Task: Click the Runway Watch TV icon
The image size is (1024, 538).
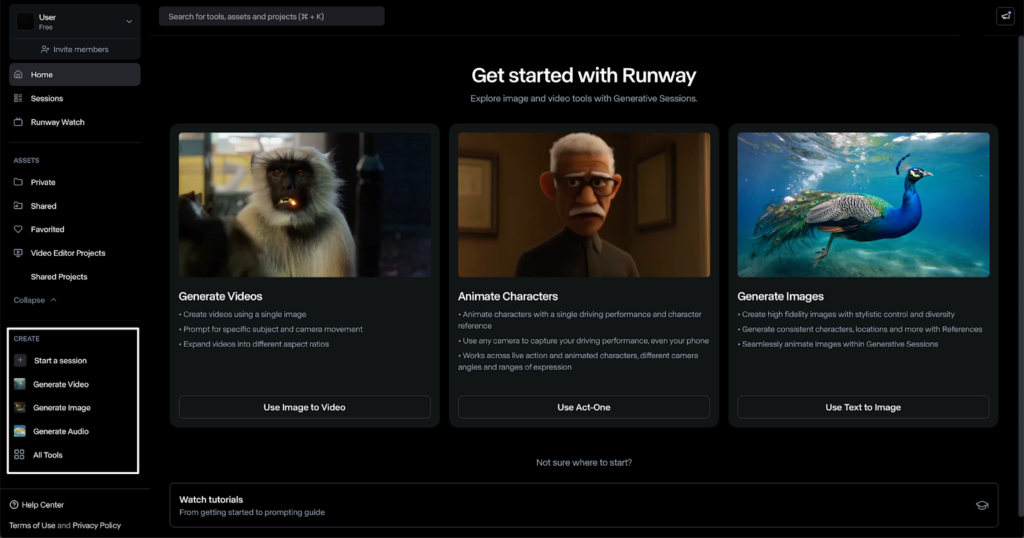Action: [18, 122]
